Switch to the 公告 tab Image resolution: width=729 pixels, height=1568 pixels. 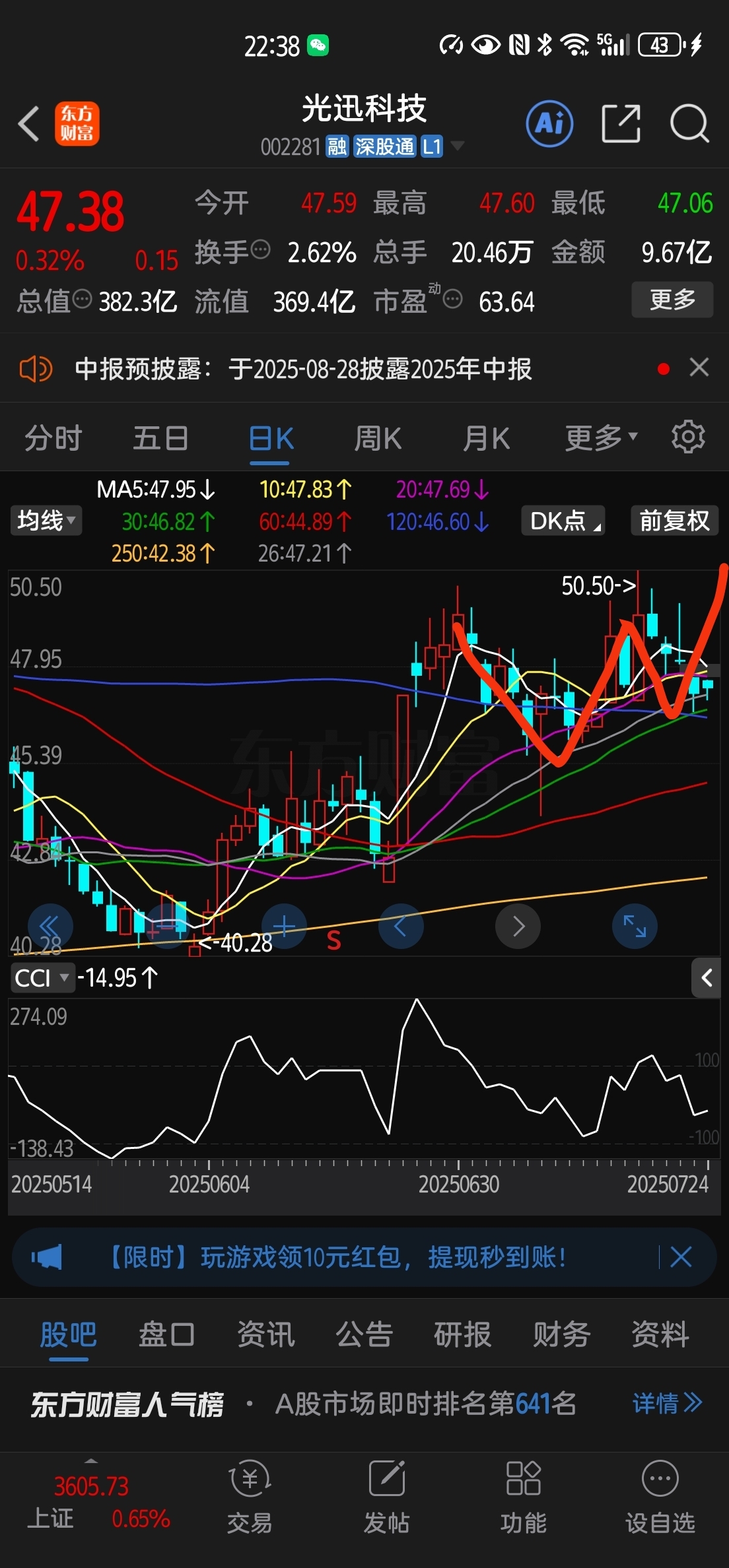click(364, 1334)
